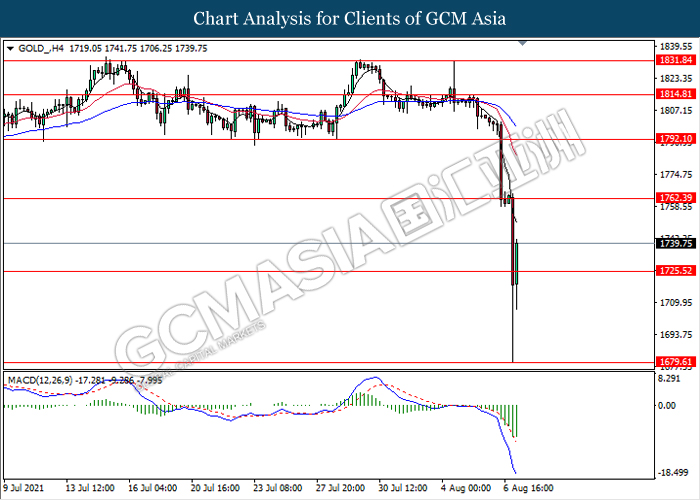The height and width of the screenshot is (500, 700).
Task: Select the 1831.84 resistance price label
Action: (x=676, y=60)
